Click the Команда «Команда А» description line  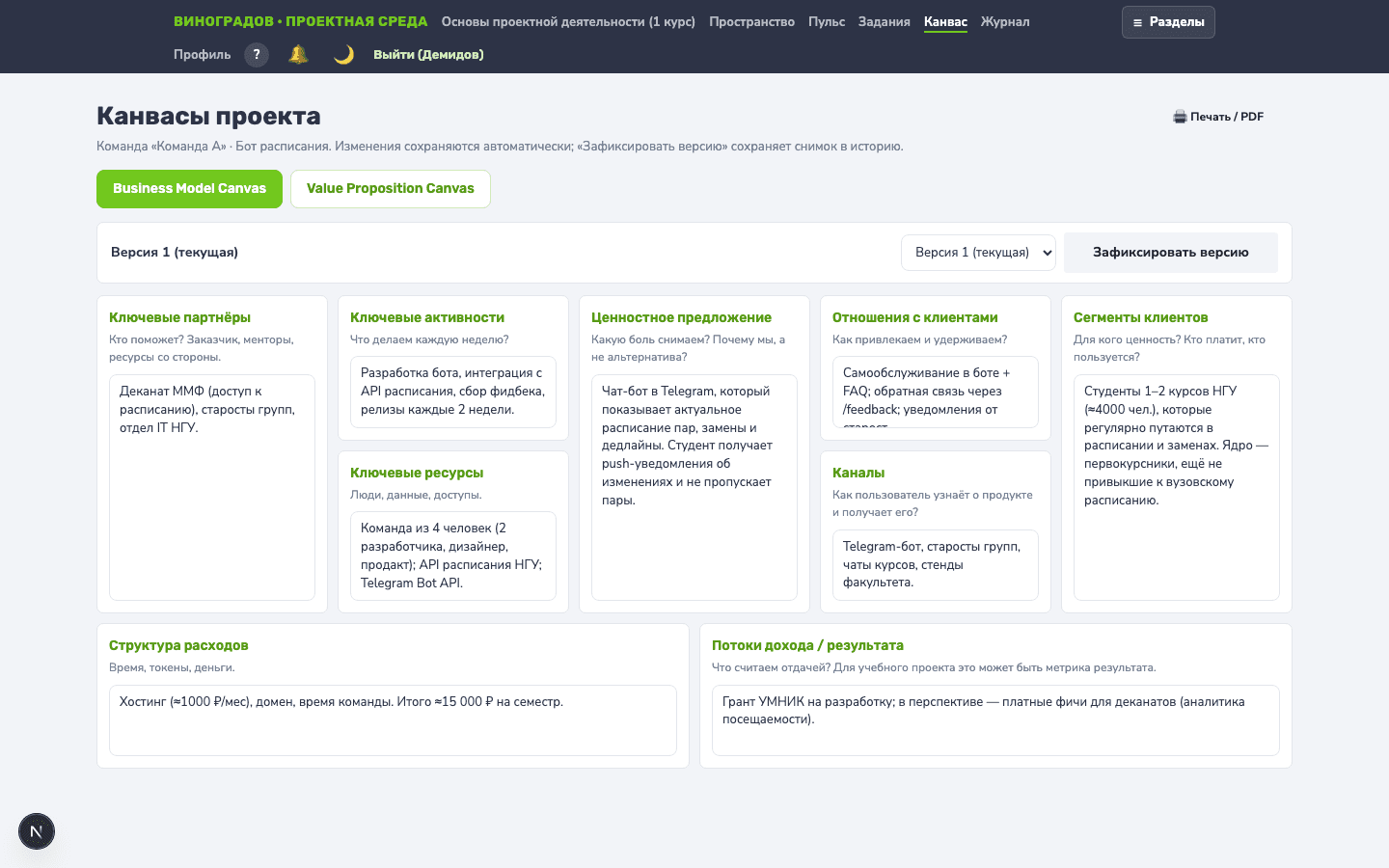[500, 147]
